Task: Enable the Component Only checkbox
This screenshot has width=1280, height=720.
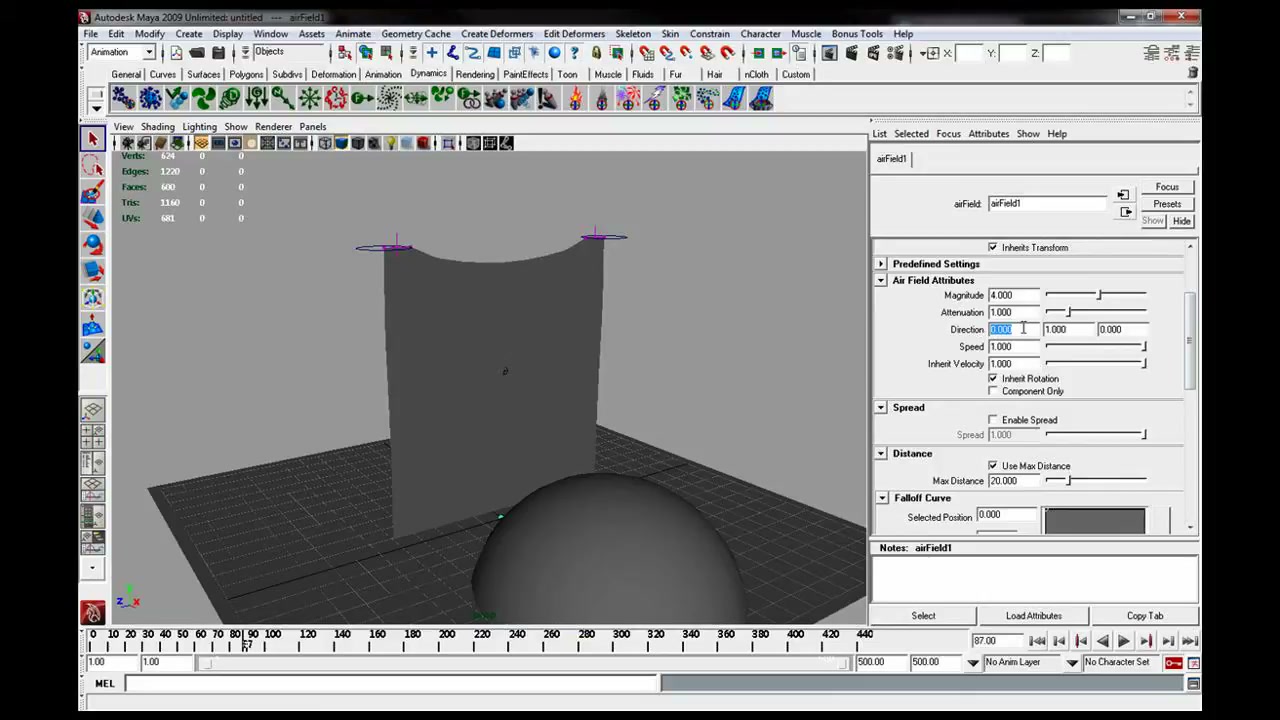Action: click(993, 391)
